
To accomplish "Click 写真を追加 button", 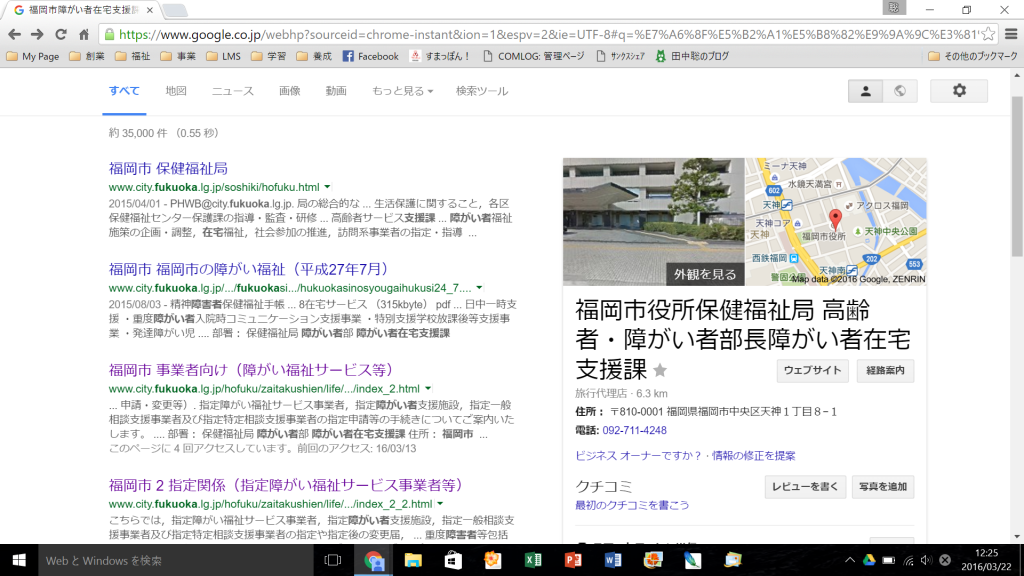I will point(882,487).
